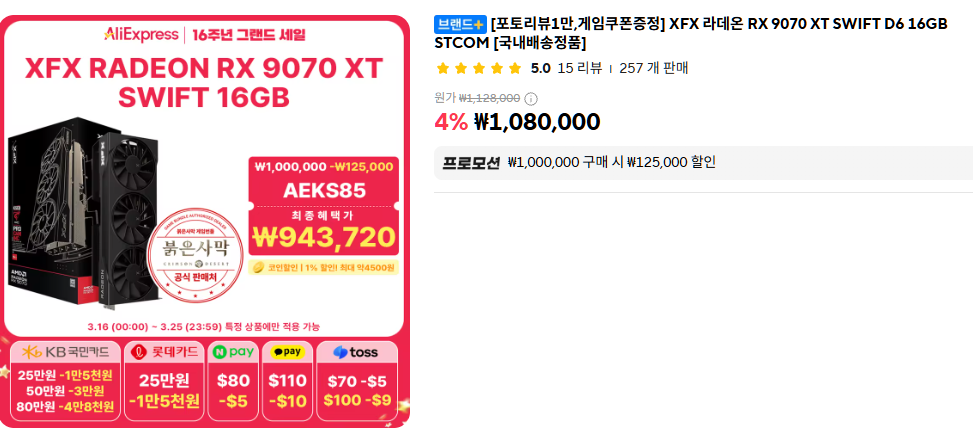Click the toss logo

pos(355,352)
